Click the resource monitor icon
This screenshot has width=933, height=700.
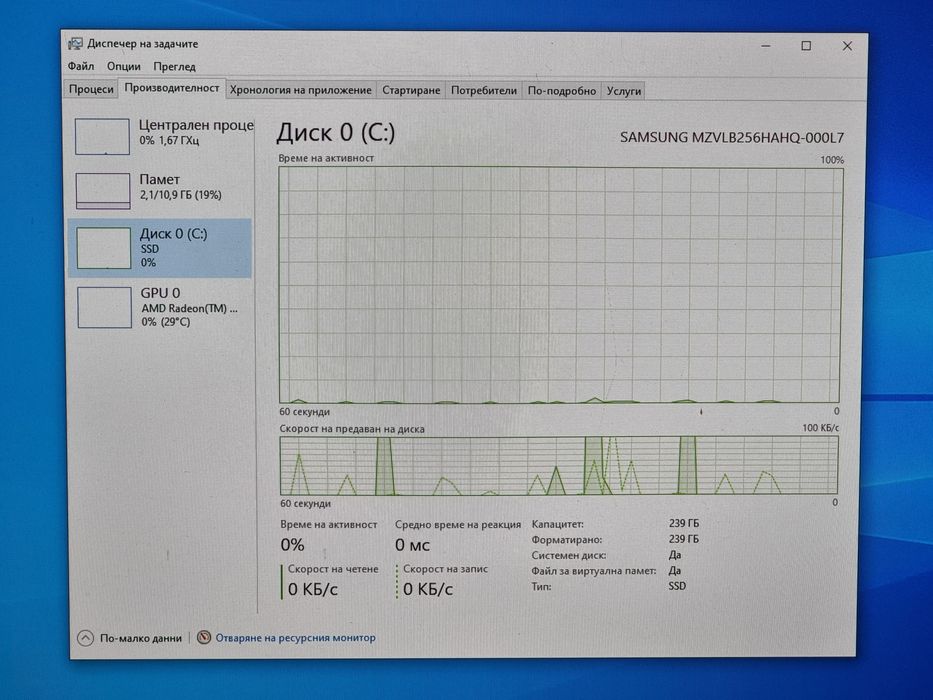click(203, 638)
